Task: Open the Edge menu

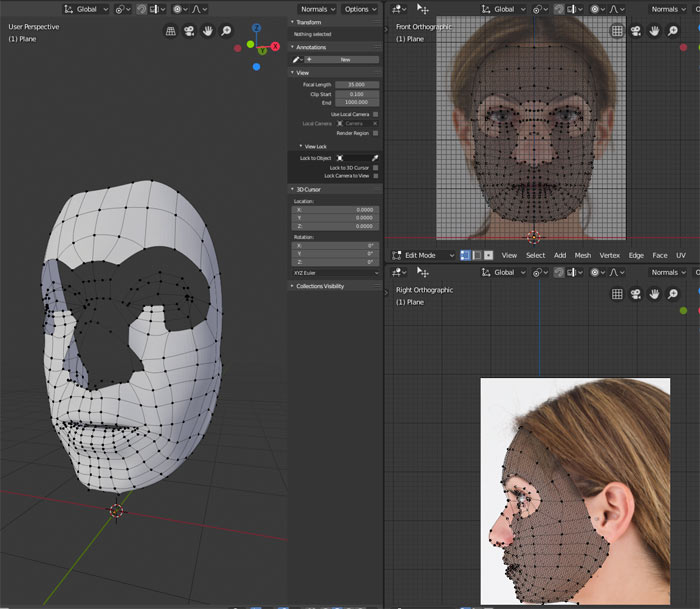Action: 636,255
